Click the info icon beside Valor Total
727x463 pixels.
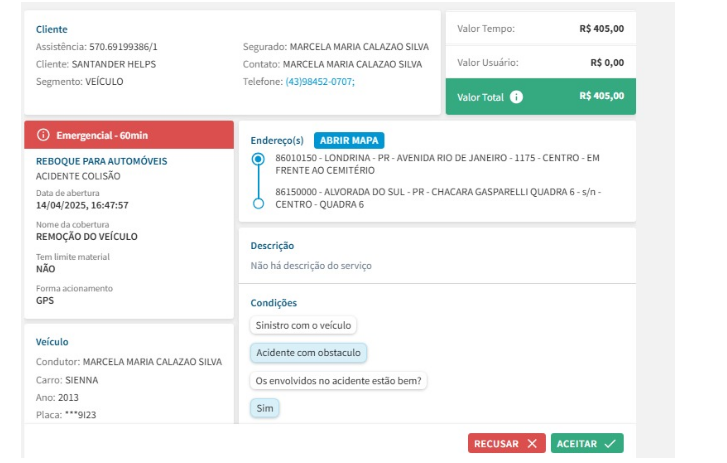(x=516, y=97)
